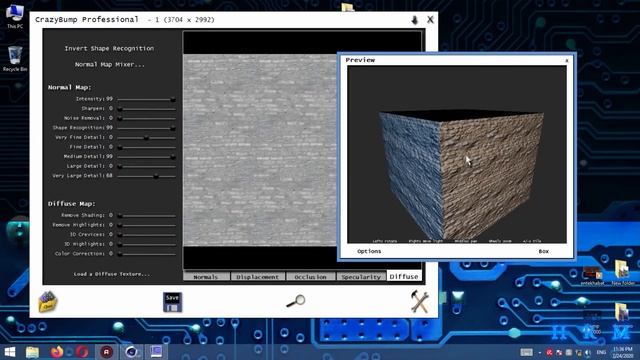The image size is (640, 360).
Task: Adjust the Large Detail slider
Action: click(x=146, y=167)
